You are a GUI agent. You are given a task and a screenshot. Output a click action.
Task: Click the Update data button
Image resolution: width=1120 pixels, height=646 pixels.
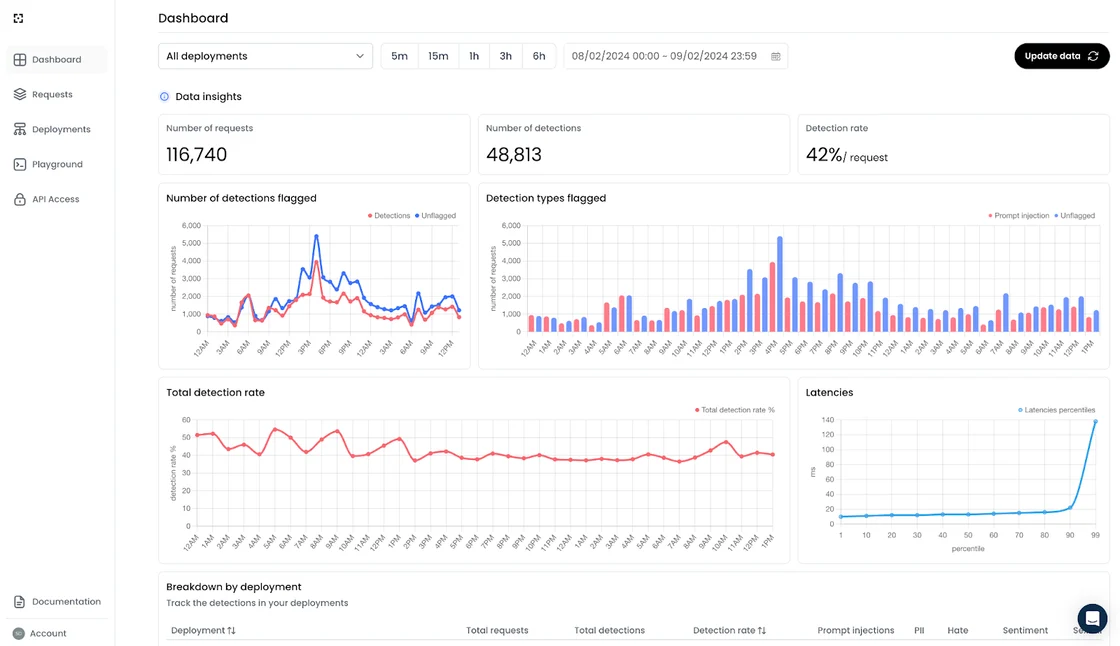(x=1061, y=56)
